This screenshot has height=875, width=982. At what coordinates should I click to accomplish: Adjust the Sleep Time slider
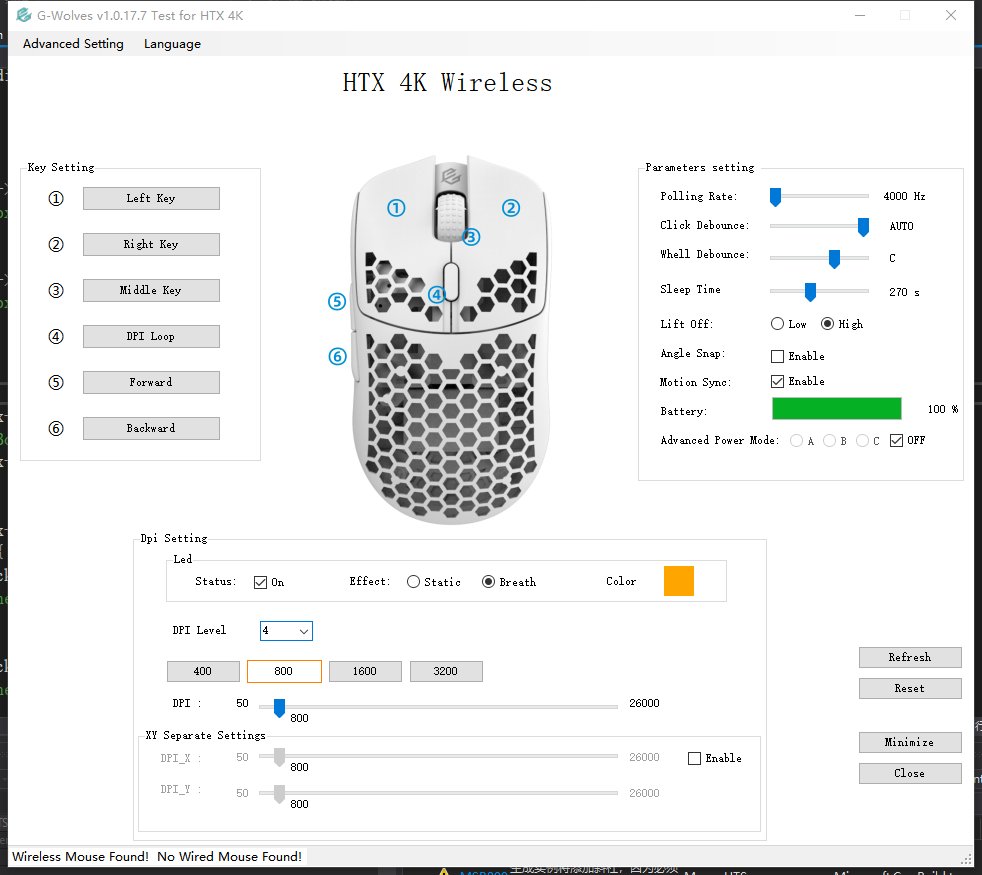pos(810,292)
